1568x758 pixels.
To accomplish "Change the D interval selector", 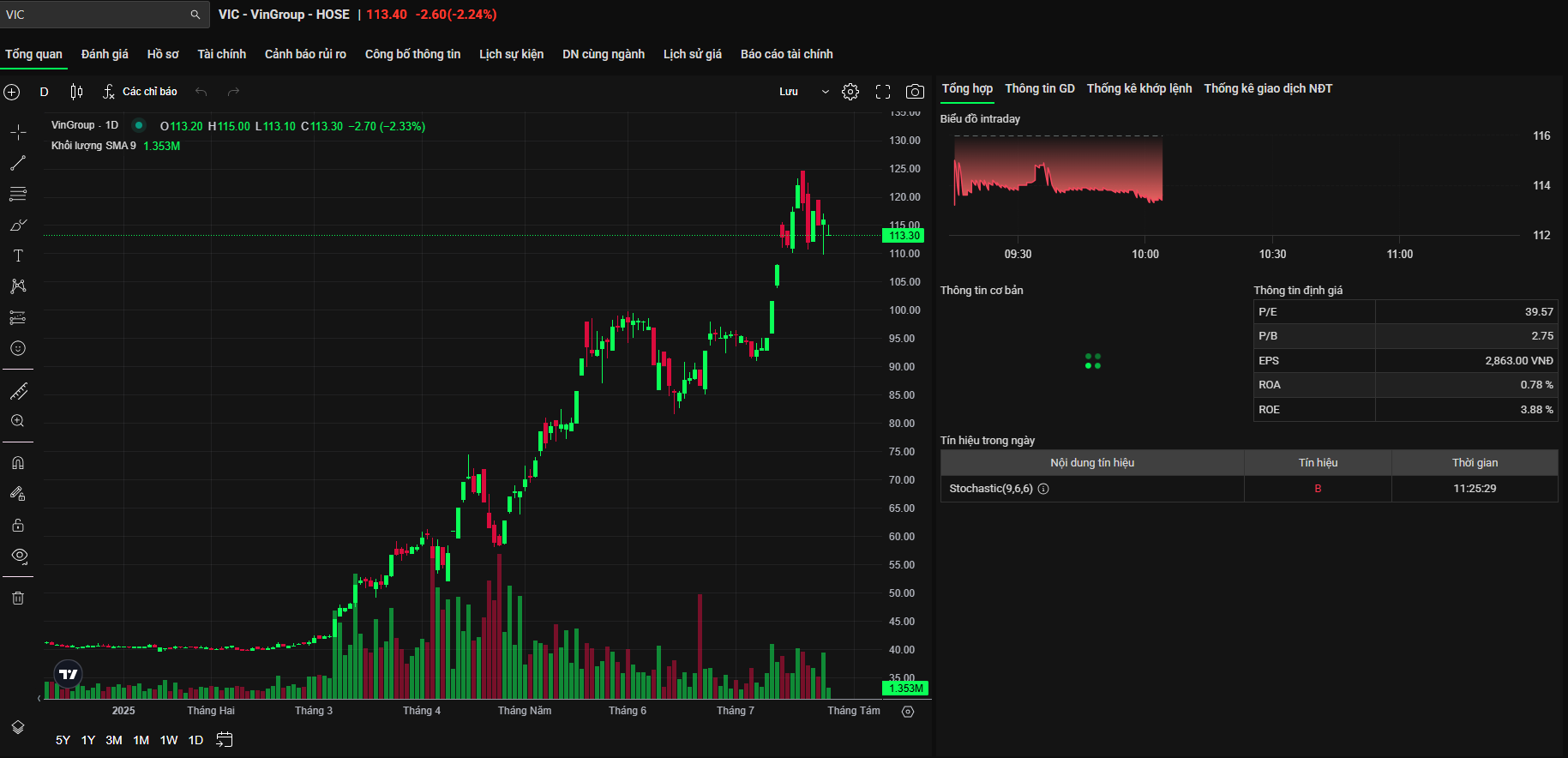I will point(45,92).
